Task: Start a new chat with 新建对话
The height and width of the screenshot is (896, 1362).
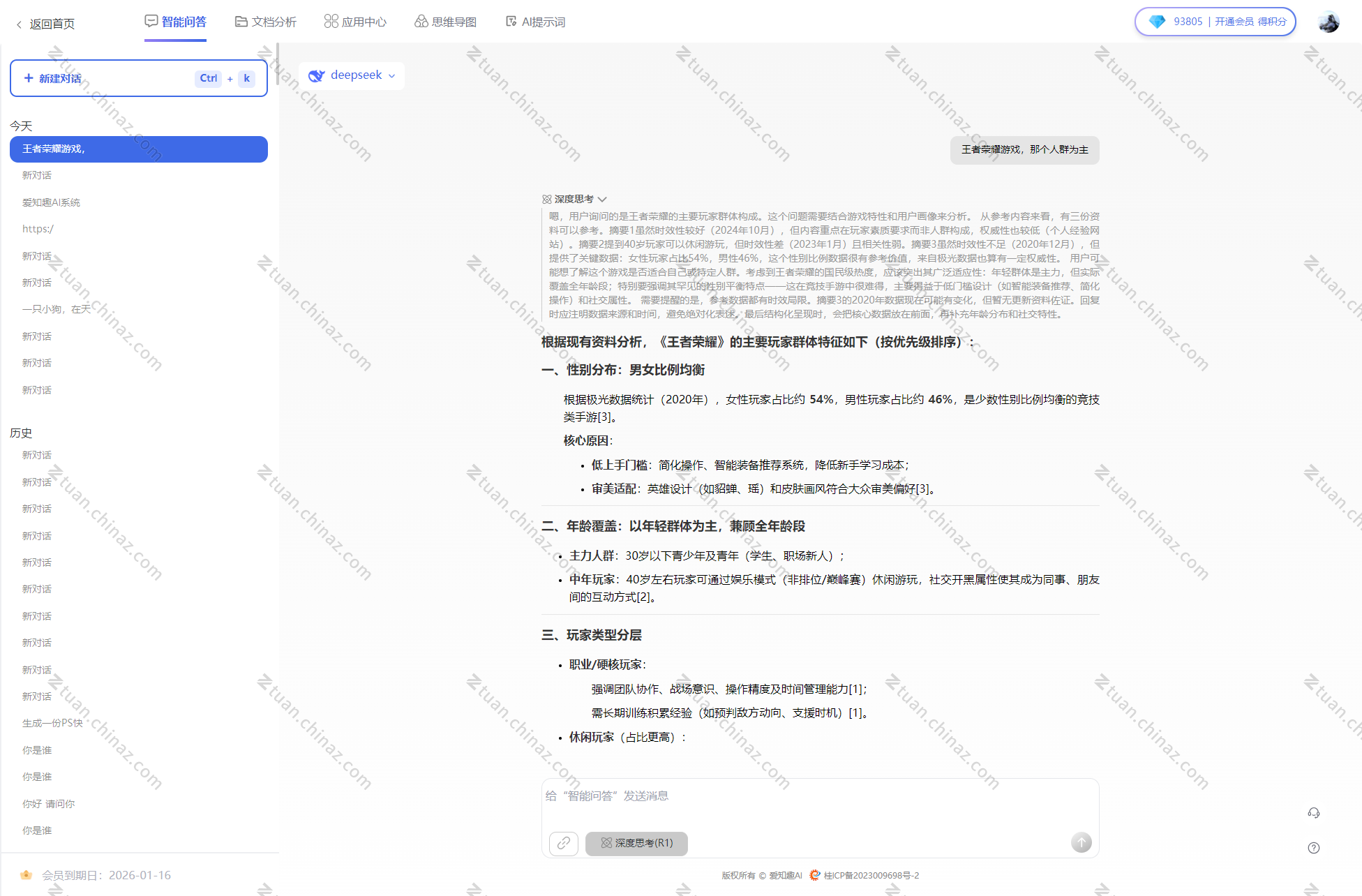Action: click(x=139, y=78)
